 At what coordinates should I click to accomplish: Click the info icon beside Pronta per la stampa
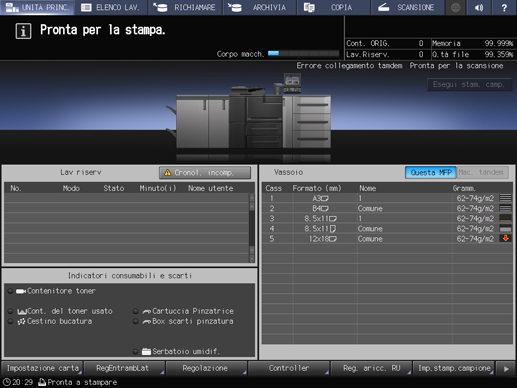pyautogui.click(x=23, y=31)
